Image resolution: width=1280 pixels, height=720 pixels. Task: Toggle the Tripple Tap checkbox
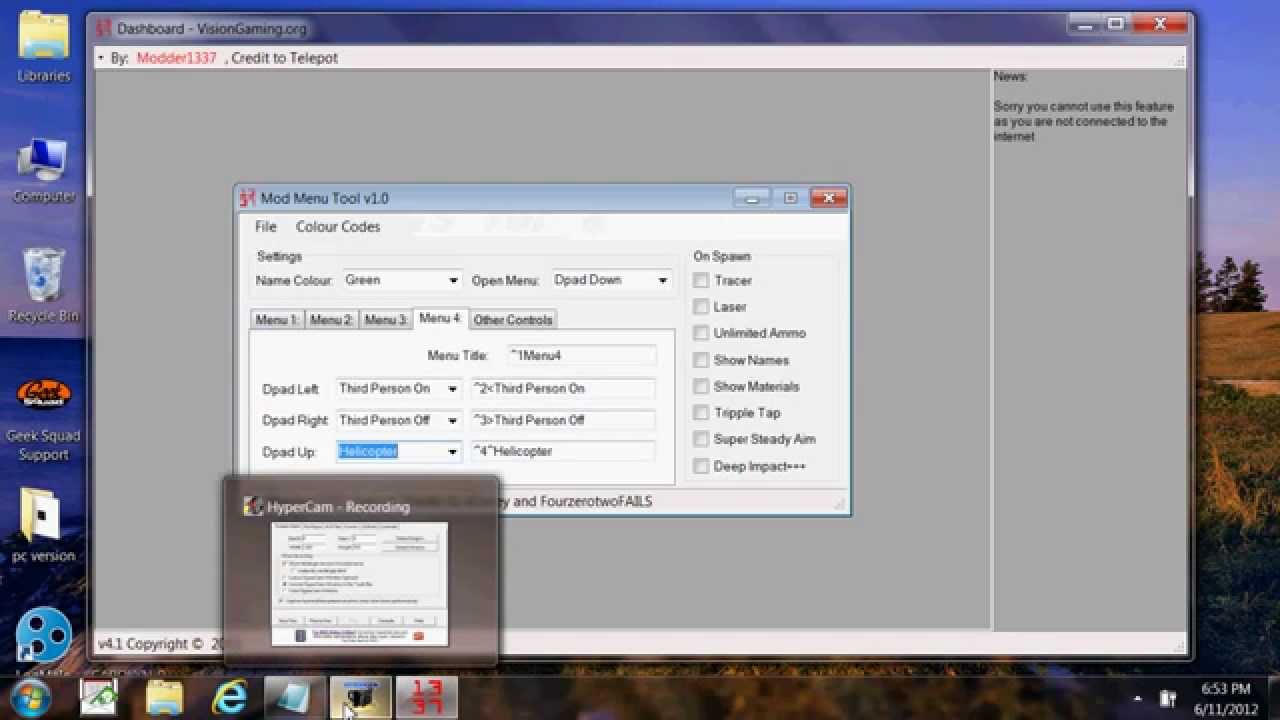pos(702,412)
